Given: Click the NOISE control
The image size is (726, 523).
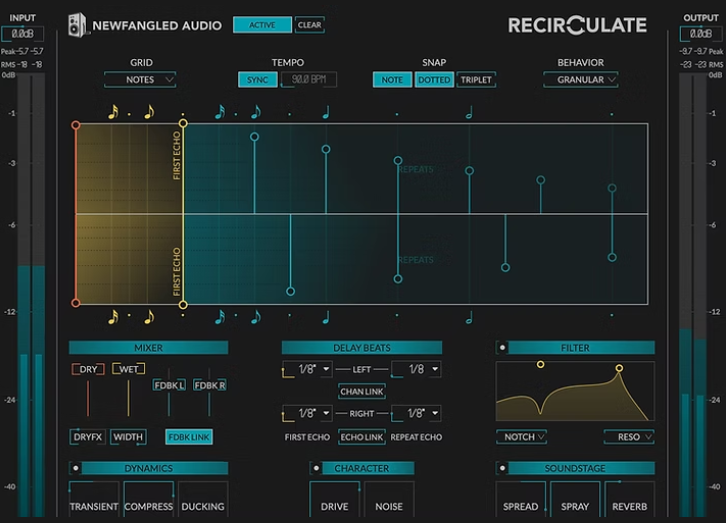Looking at the screenshot, I should [389, 500].
